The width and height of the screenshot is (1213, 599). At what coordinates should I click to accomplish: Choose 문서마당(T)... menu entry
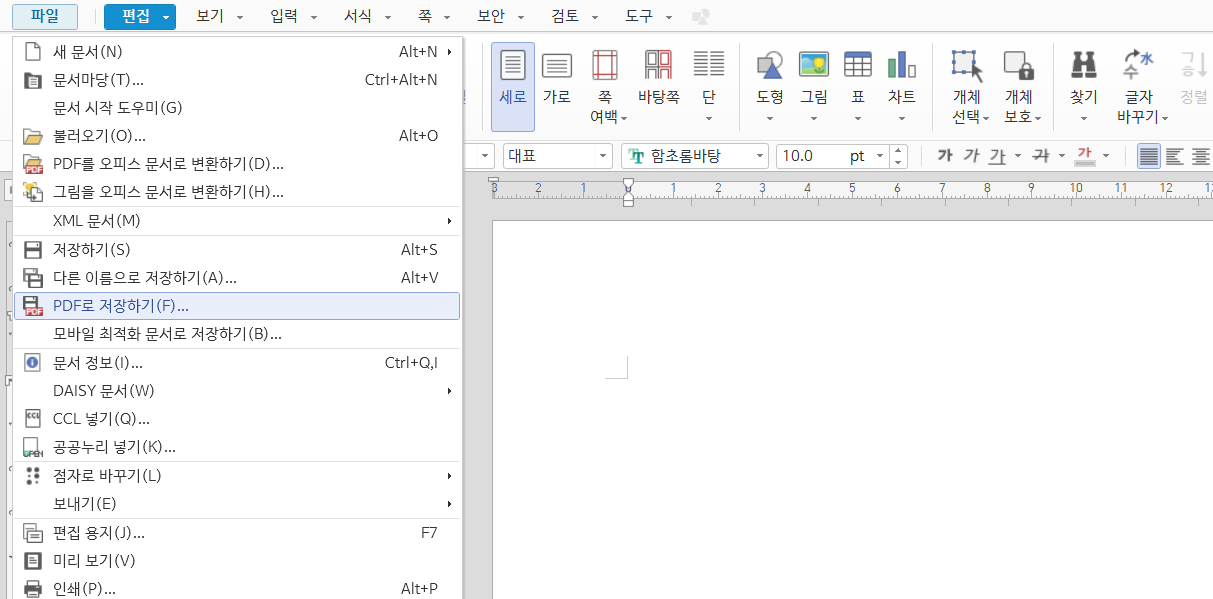[237, 80]
